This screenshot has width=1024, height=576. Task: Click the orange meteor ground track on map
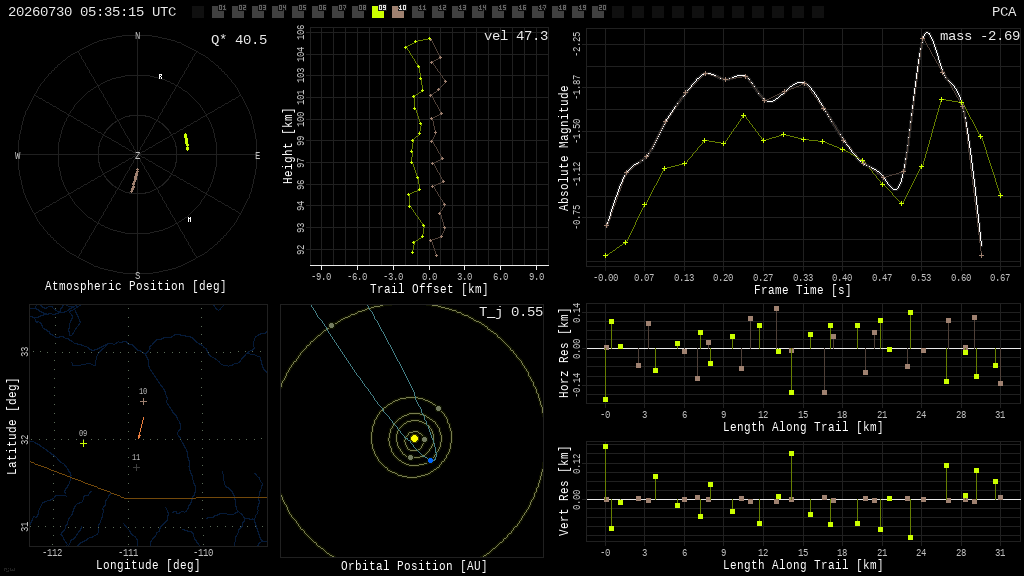[141, 428]
